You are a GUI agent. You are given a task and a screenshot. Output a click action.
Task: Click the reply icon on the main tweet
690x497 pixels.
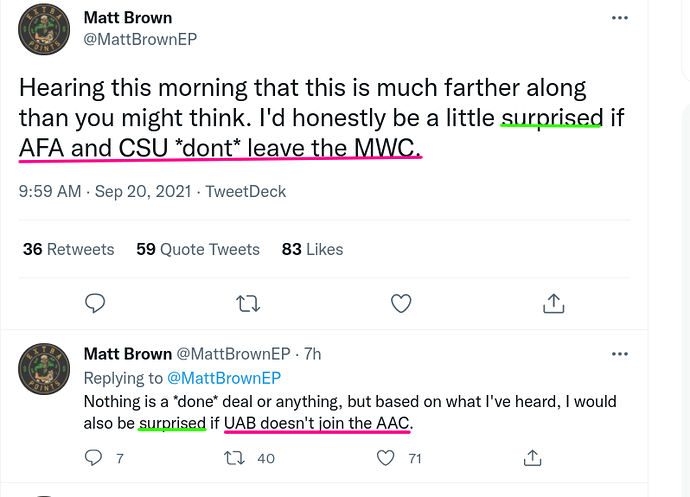(95, 303)
